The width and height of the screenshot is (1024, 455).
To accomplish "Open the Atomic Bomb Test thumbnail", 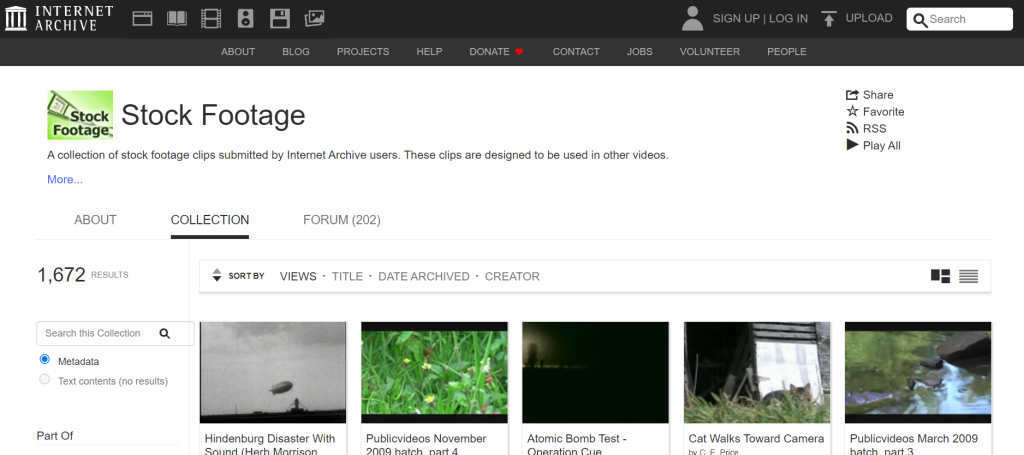I will click(x=596, y=373).
